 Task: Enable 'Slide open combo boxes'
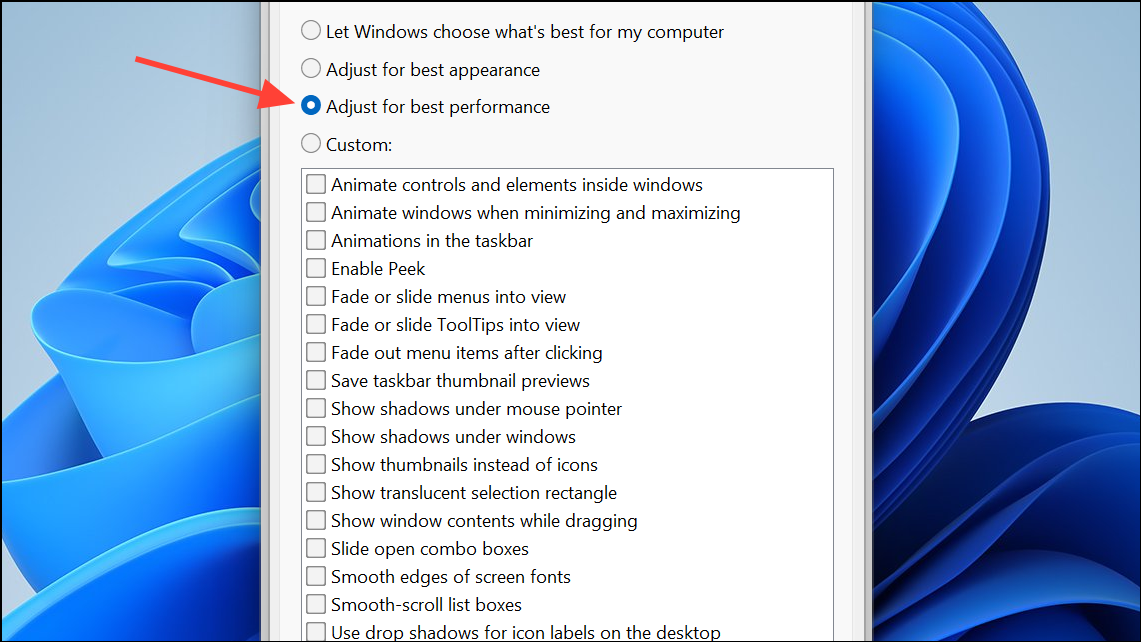click(316, 548)
